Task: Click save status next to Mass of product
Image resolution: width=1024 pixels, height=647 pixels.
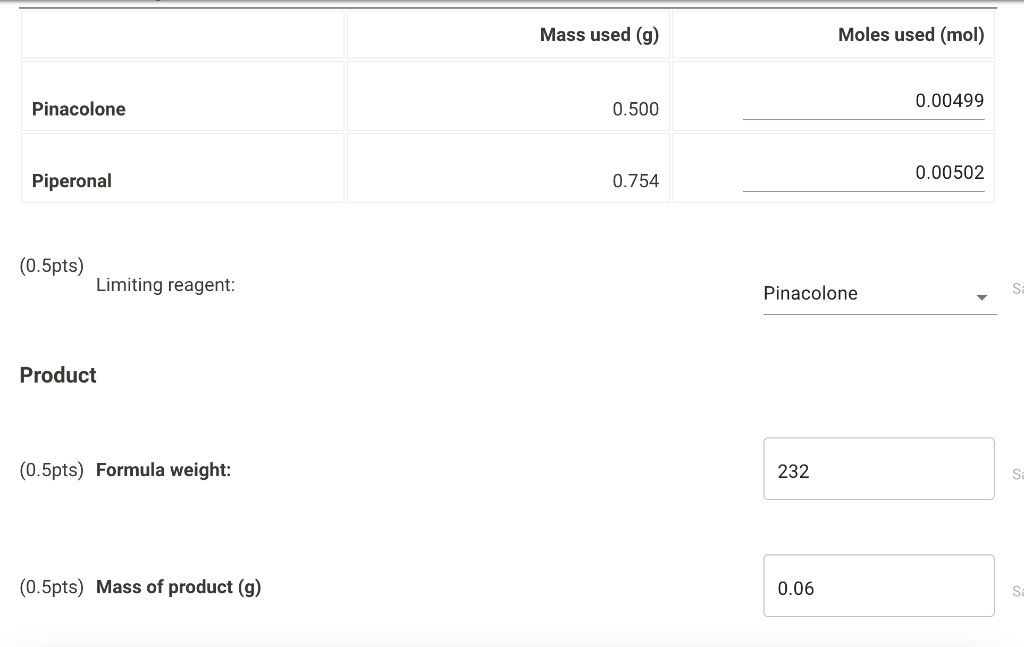Action: coord(1017,591)
